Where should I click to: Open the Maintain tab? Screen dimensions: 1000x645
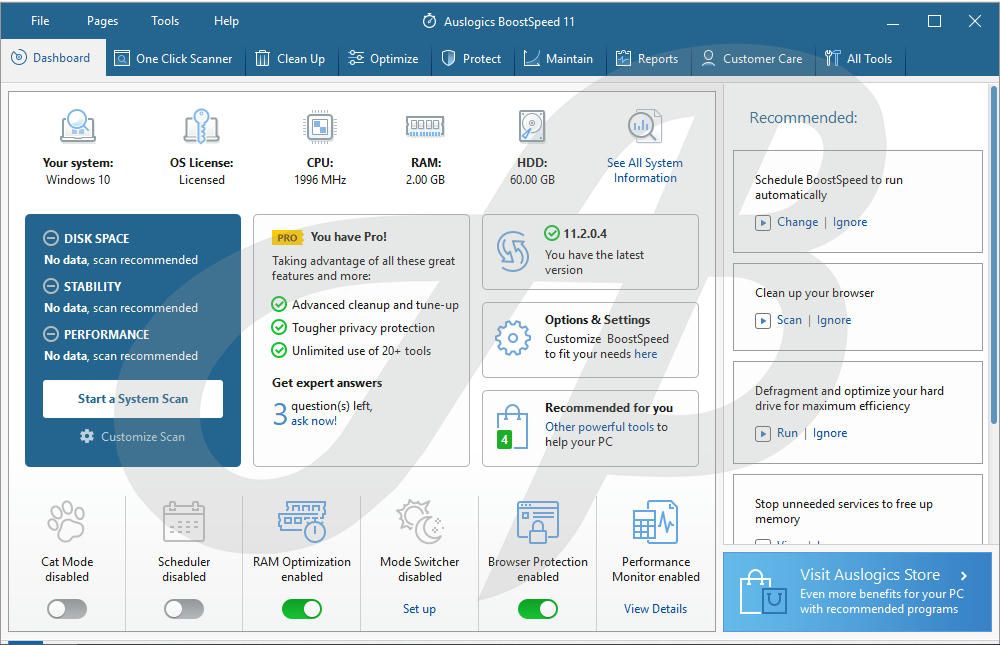(559, 59)
